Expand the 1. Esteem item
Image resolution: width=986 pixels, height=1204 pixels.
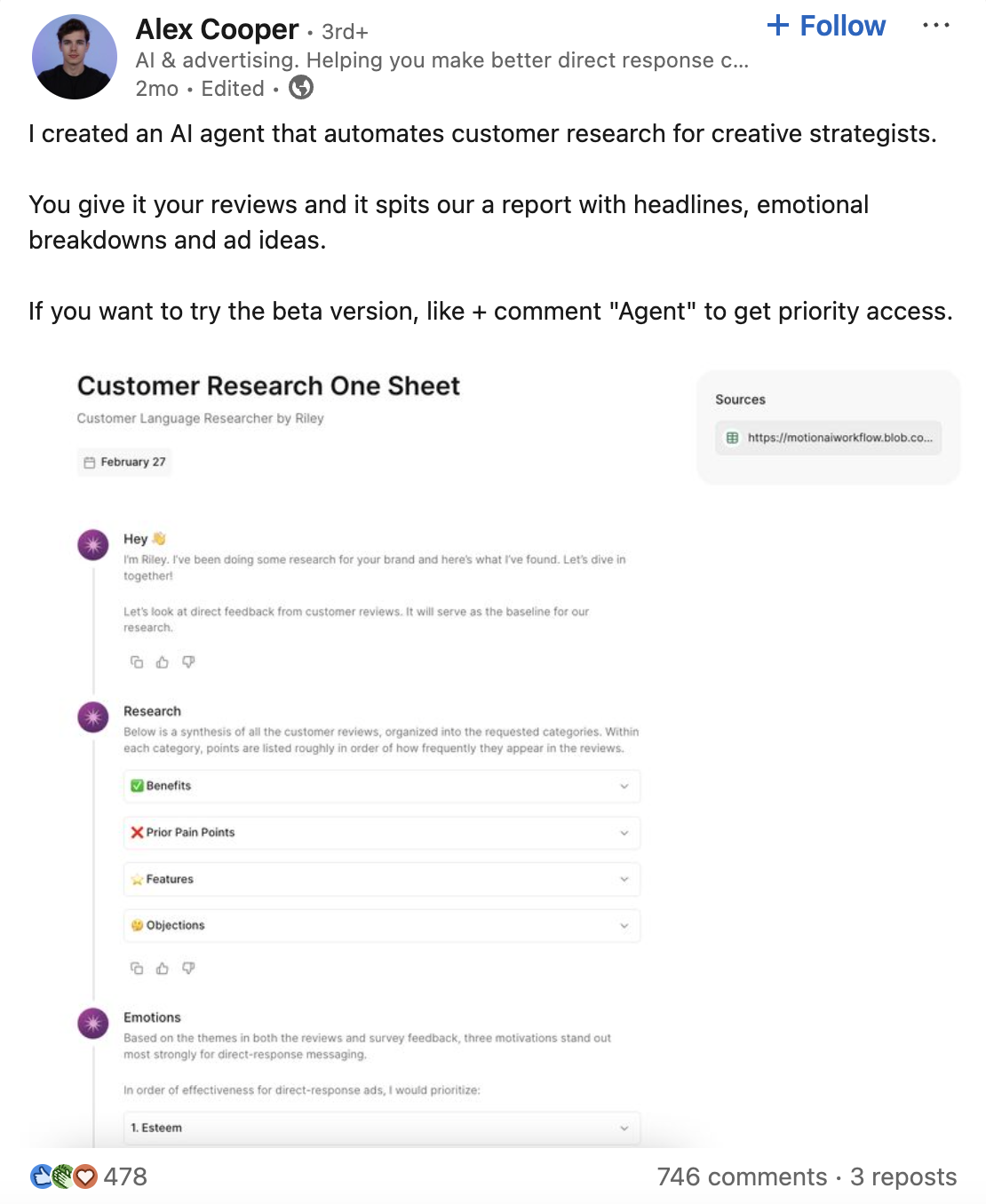coord(382,1128)
